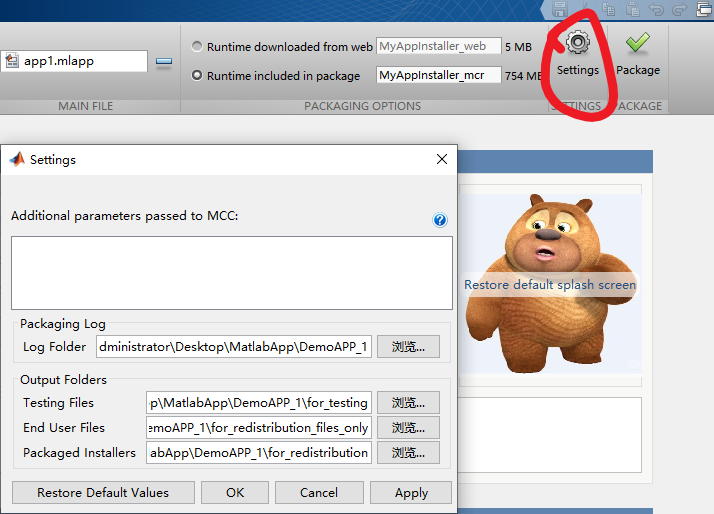714x514 pixels.
Task: Edit the Log Folder path field
Action: tap(234, 346)
